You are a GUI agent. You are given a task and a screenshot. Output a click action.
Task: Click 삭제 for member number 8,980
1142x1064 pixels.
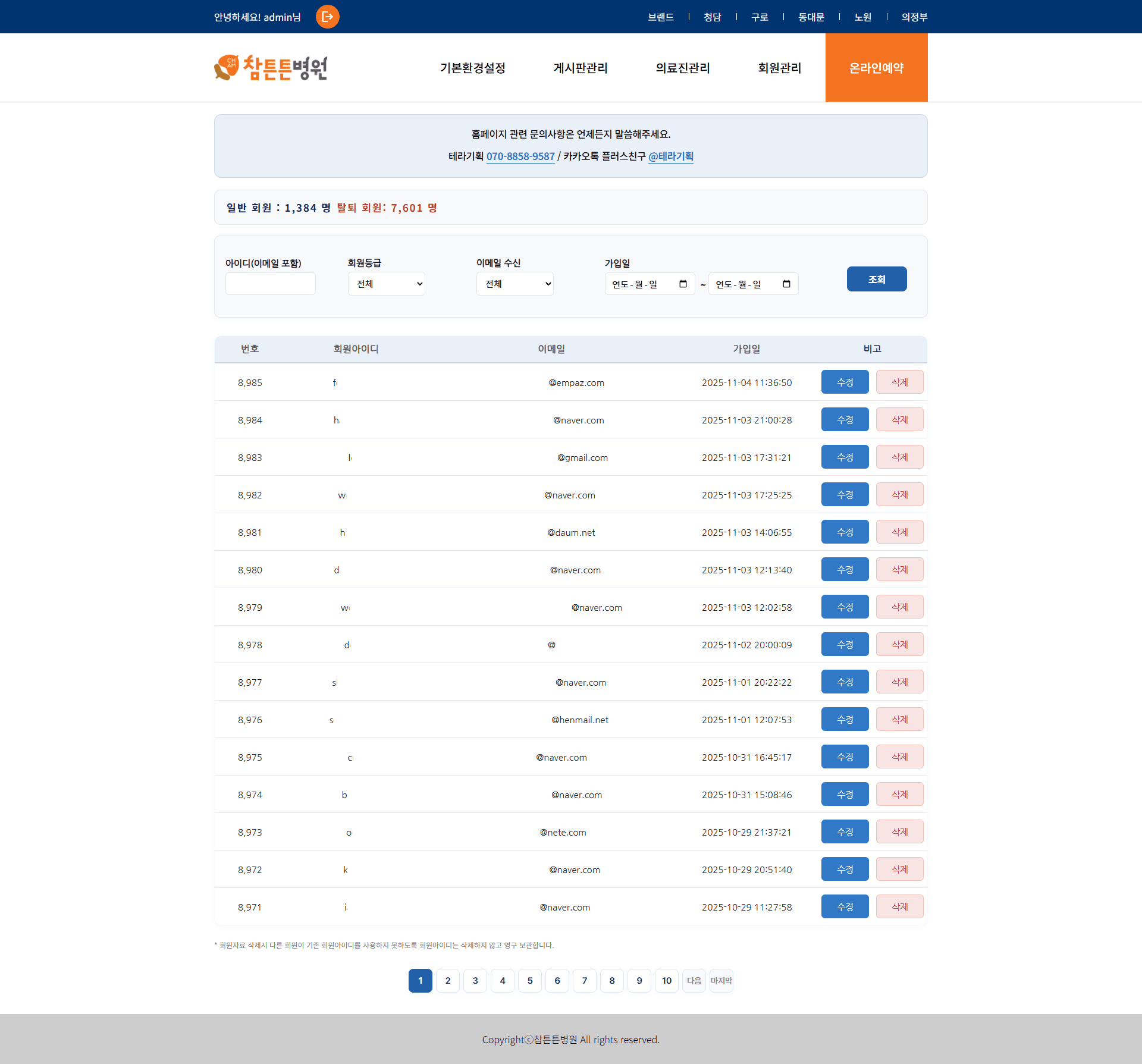[x=899, y=569]
